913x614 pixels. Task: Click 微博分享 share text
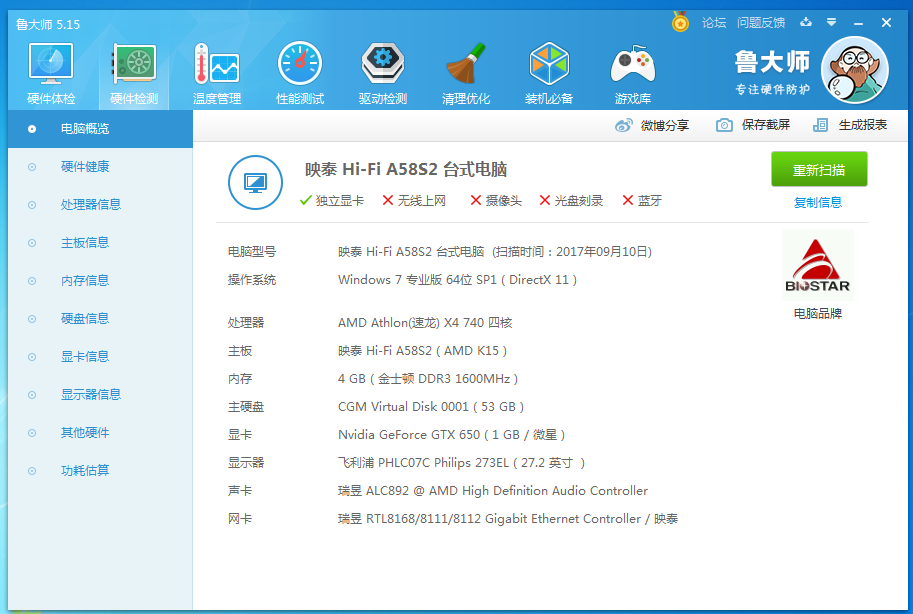coord(664,125)
